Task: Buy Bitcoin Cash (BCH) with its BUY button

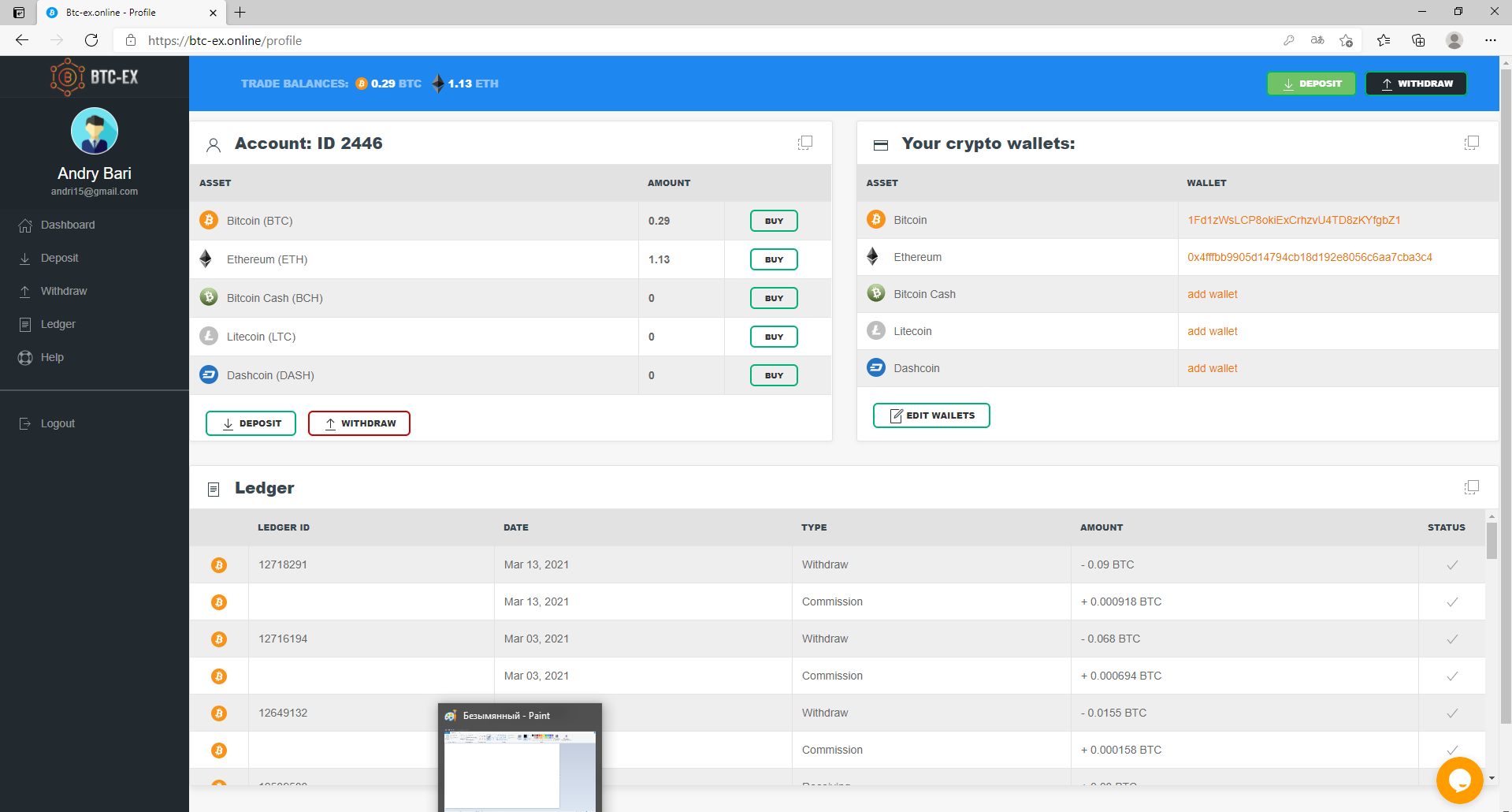Action: coord(774,298)
